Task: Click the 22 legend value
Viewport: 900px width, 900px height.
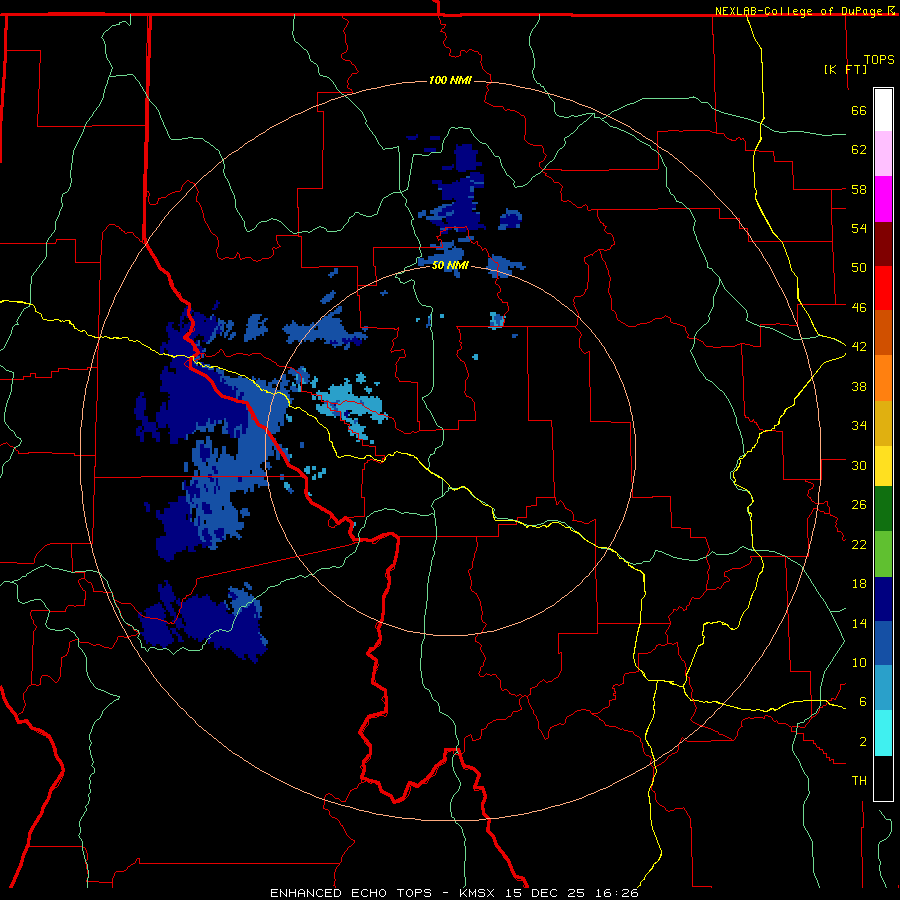Action: [859, 545]
